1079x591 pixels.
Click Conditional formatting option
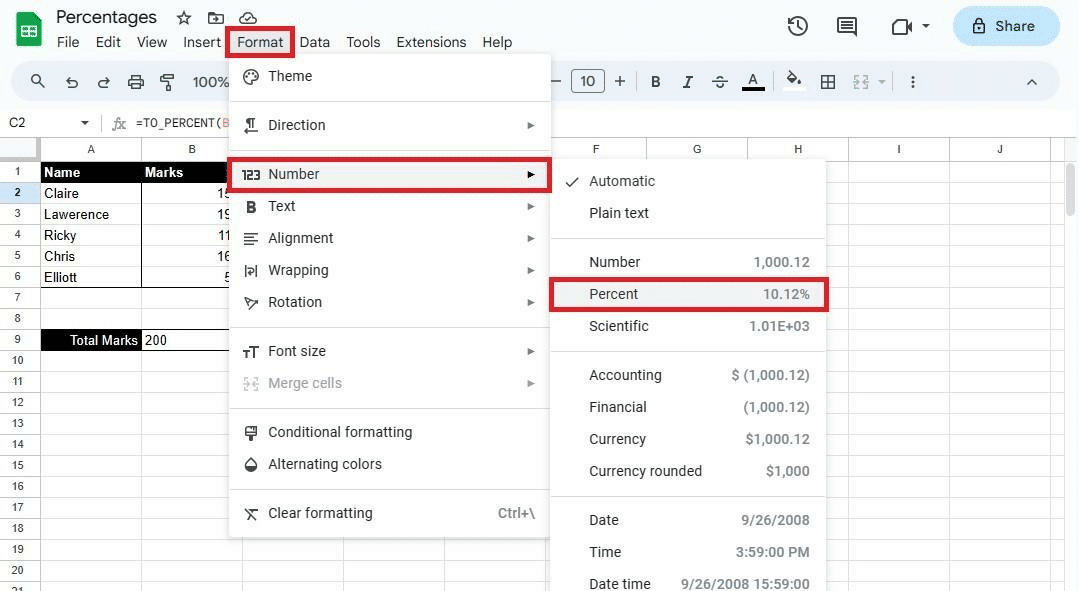(x=339, y=432)
